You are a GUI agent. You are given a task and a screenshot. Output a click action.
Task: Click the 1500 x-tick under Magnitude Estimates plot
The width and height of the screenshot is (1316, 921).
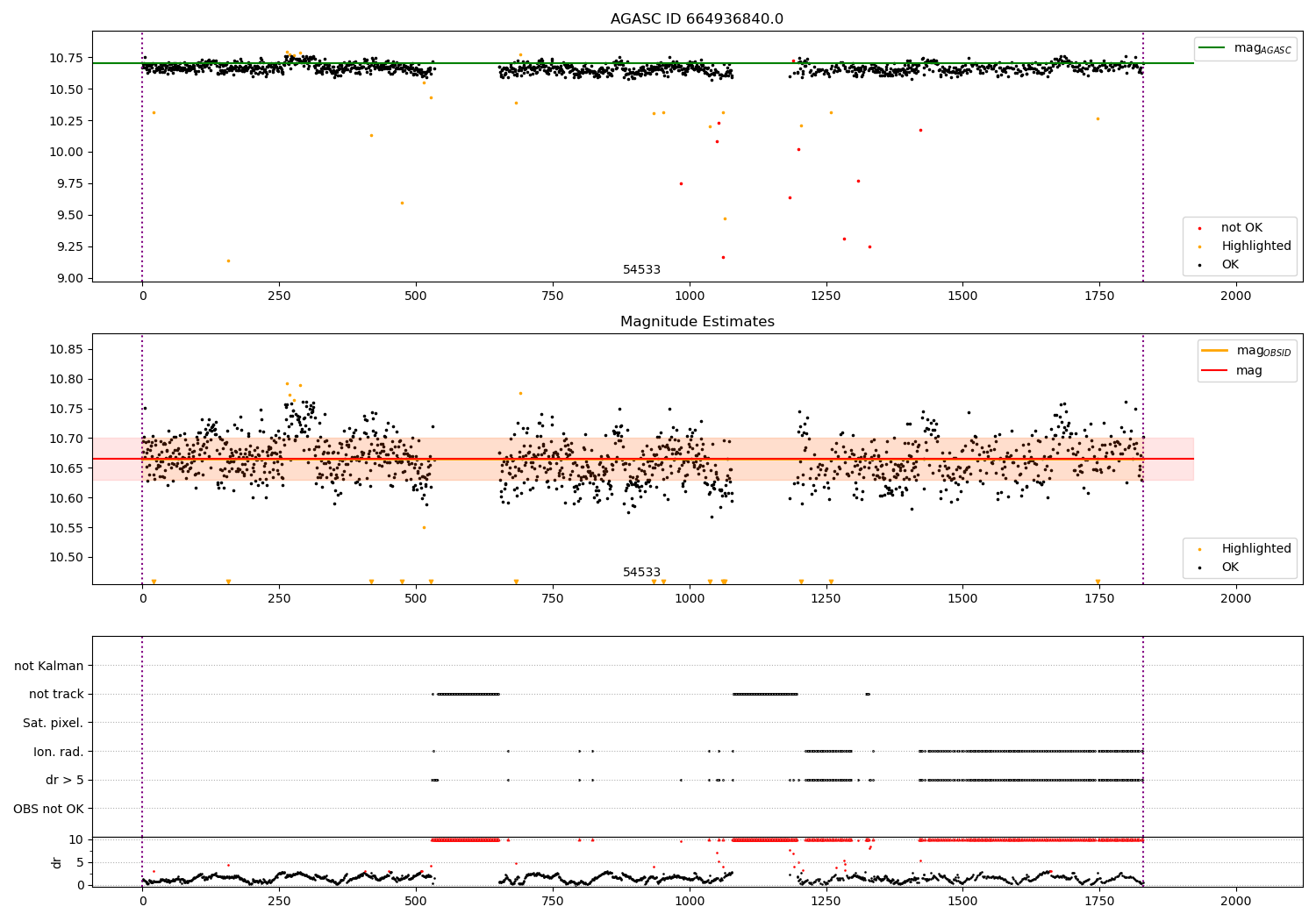coord(962,599)
